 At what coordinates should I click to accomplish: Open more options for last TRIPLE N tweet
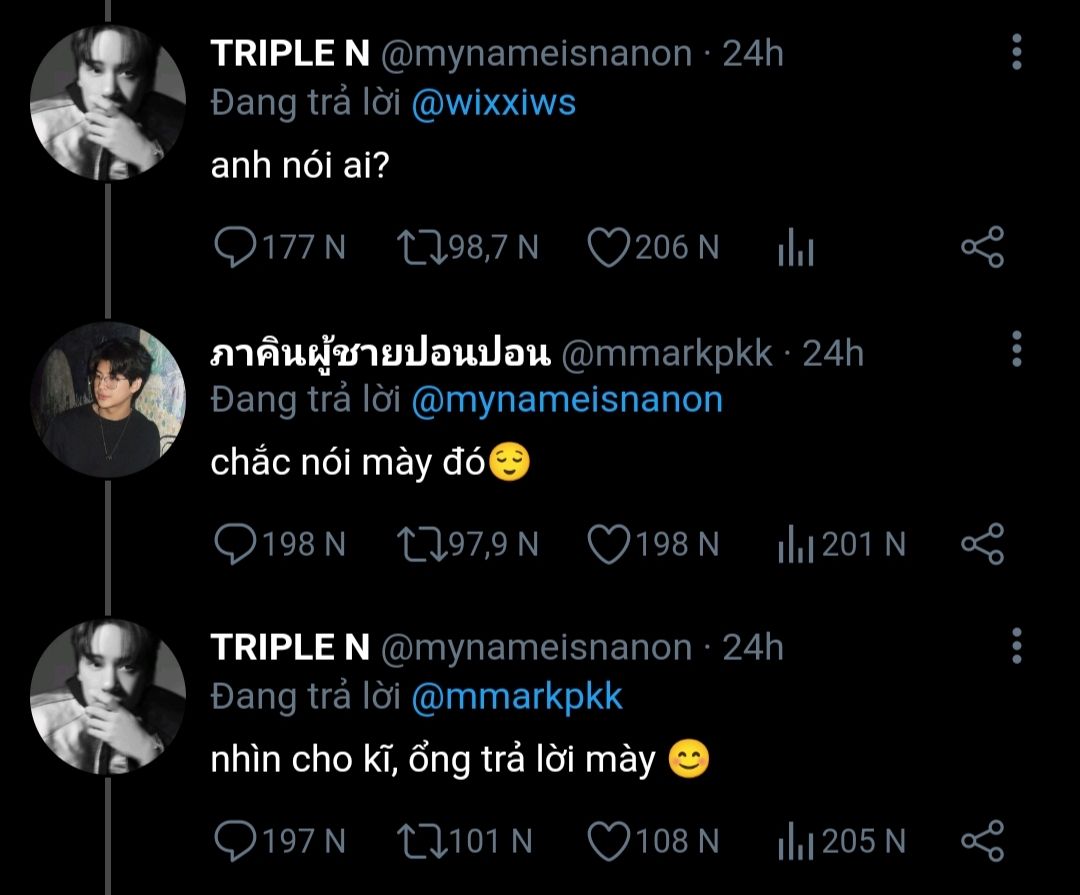(1017, 646)
